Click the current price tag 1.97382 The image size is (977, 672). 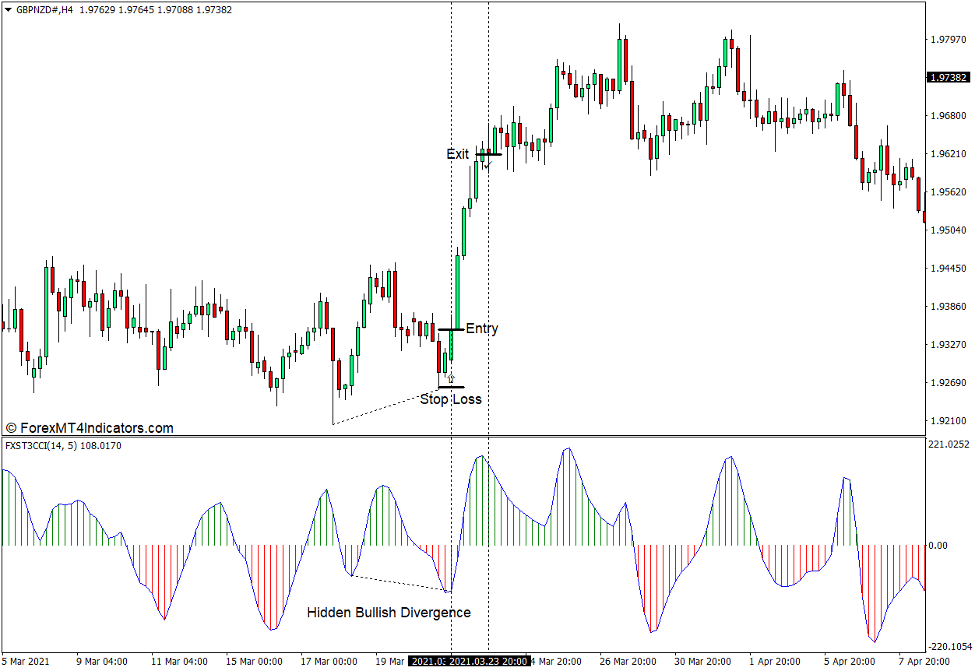point(947,77)
